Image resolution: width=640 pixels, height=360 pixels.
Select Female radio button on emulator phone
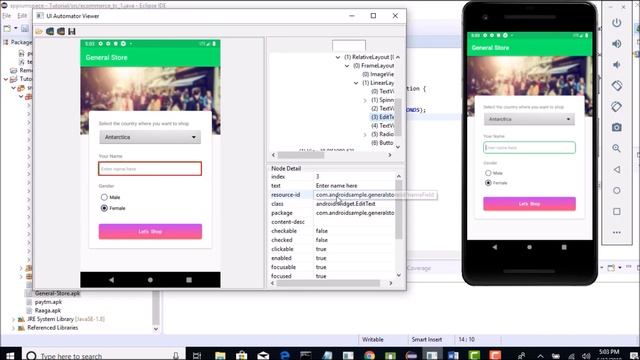coord(488,183)
